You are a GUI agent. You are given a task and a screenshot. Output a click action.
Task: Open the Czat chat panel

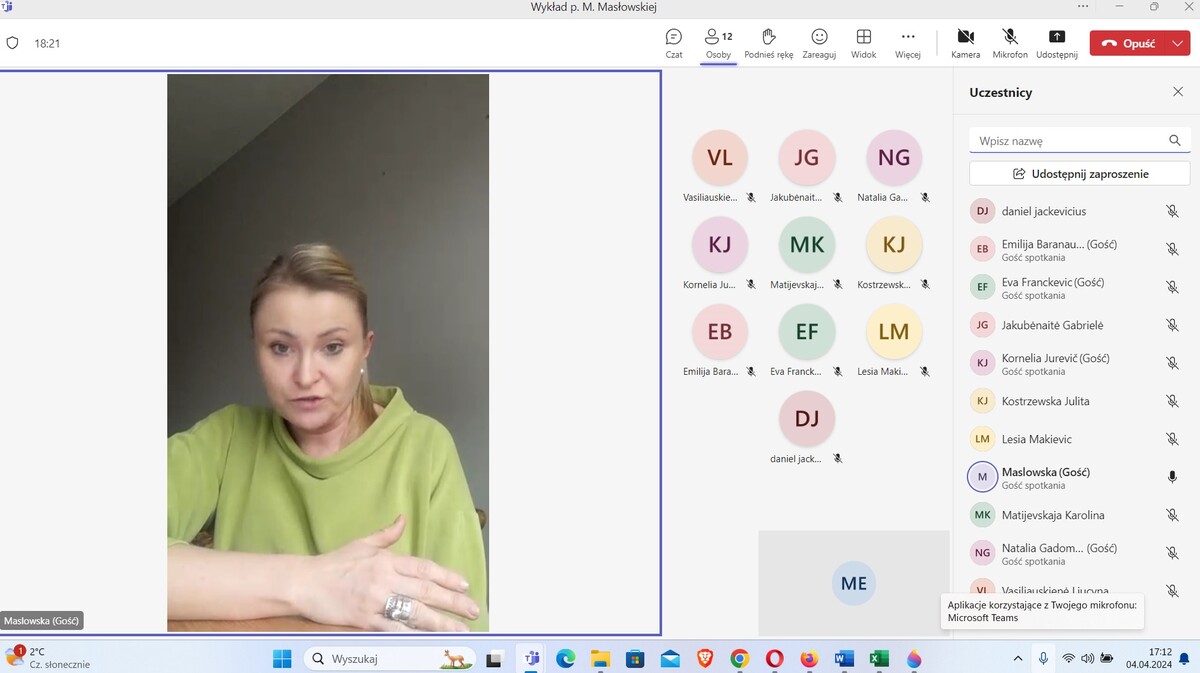tap(674, 43)
